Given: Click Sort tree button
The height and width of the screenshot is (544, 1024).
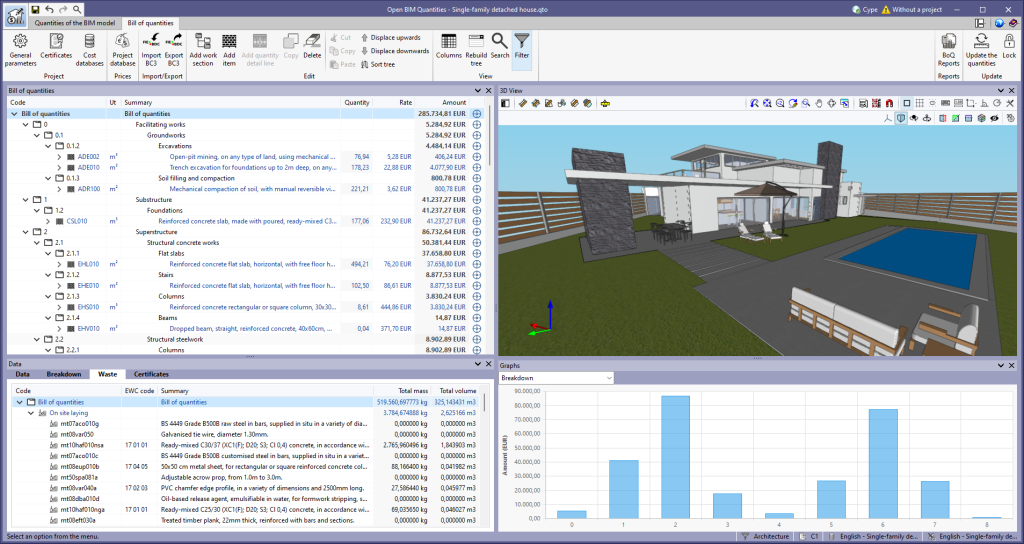Looking at the screenshot, I should pyautogui.click(x=372, y=63).
